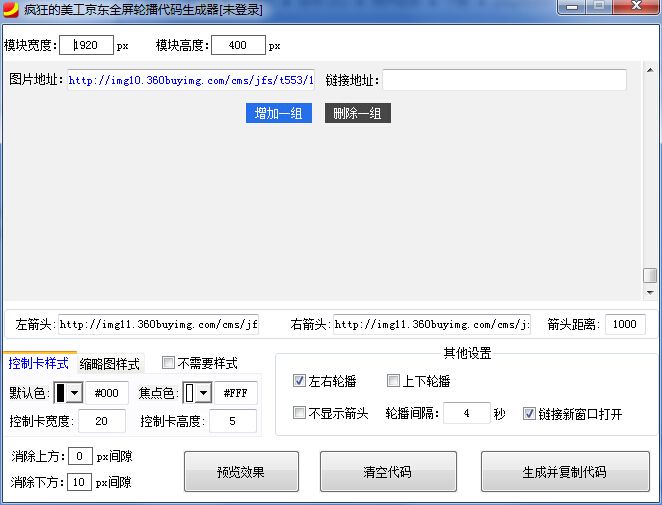Click the 其他设置 group label

coord(467,353)
